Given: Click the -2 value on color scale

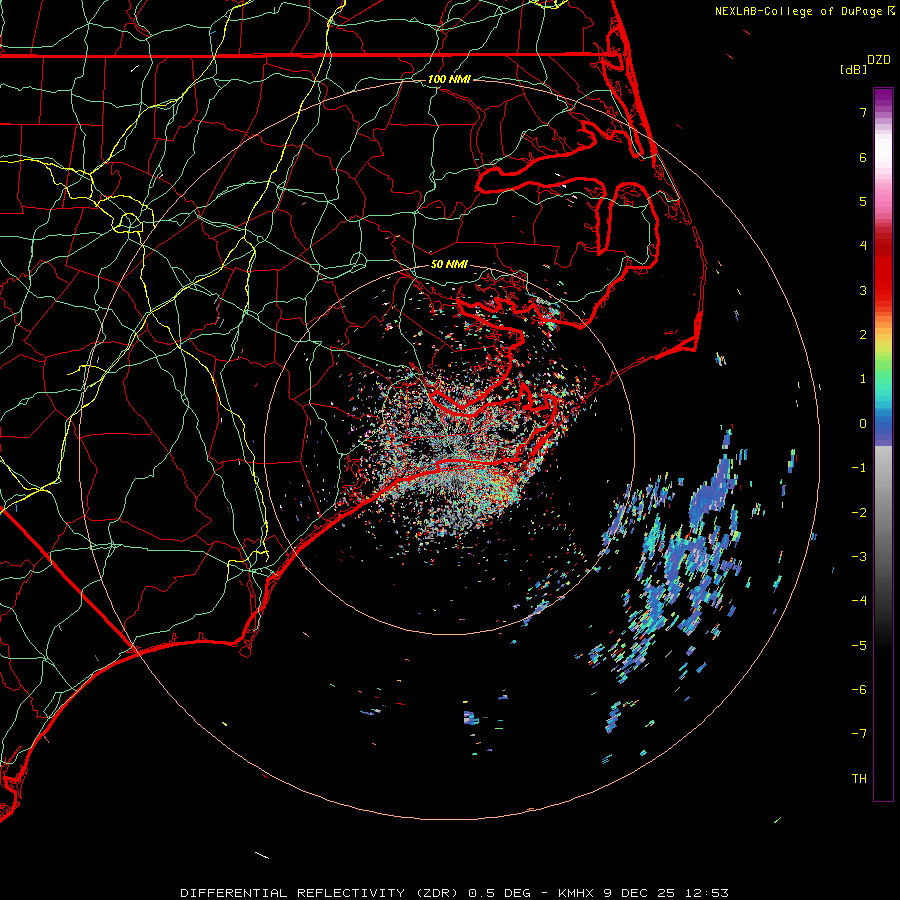Looking at the screenshot, I should (859, 512).
